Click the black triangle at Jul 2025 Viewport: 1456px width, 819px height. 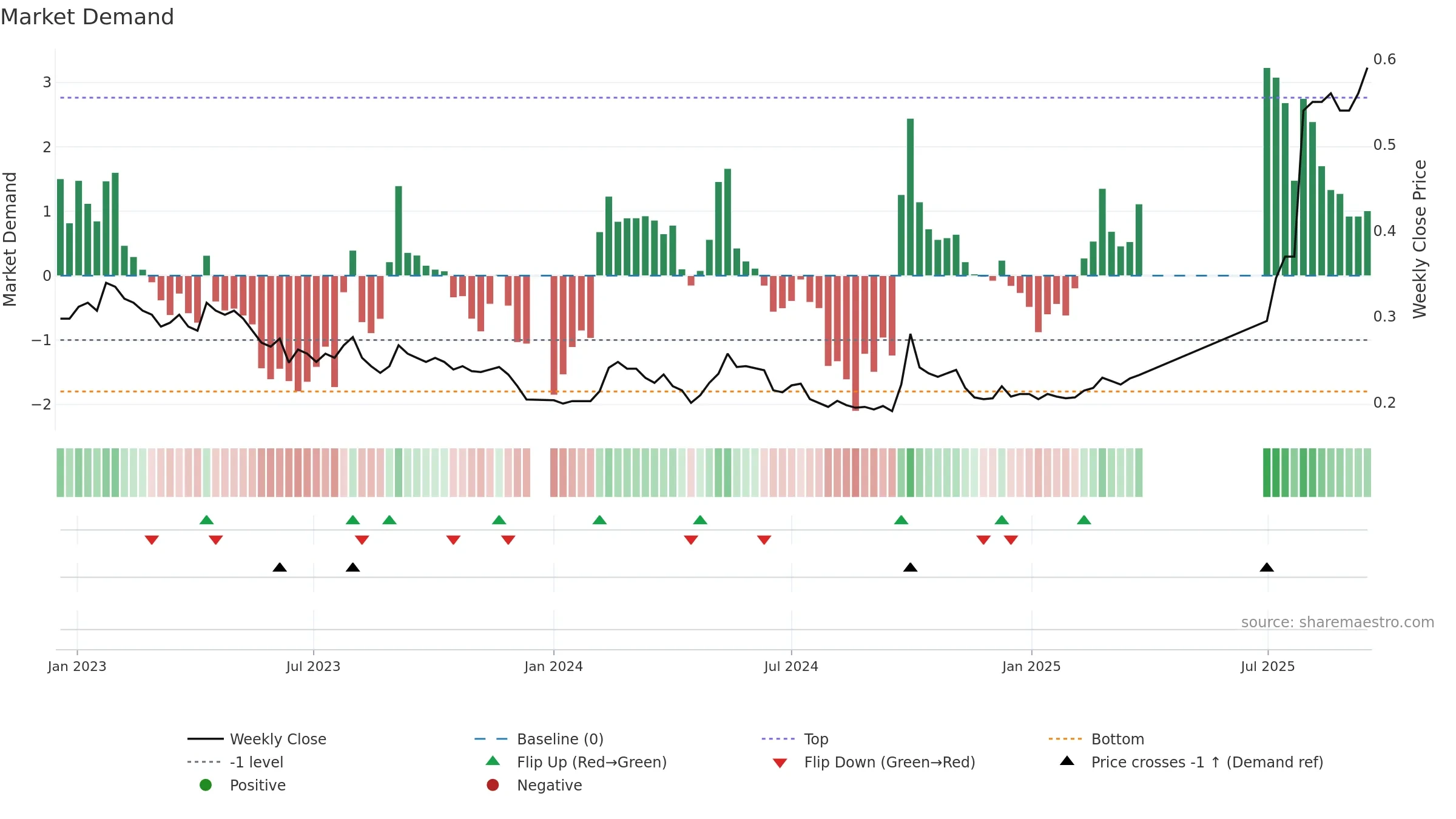click(1267, 567)
